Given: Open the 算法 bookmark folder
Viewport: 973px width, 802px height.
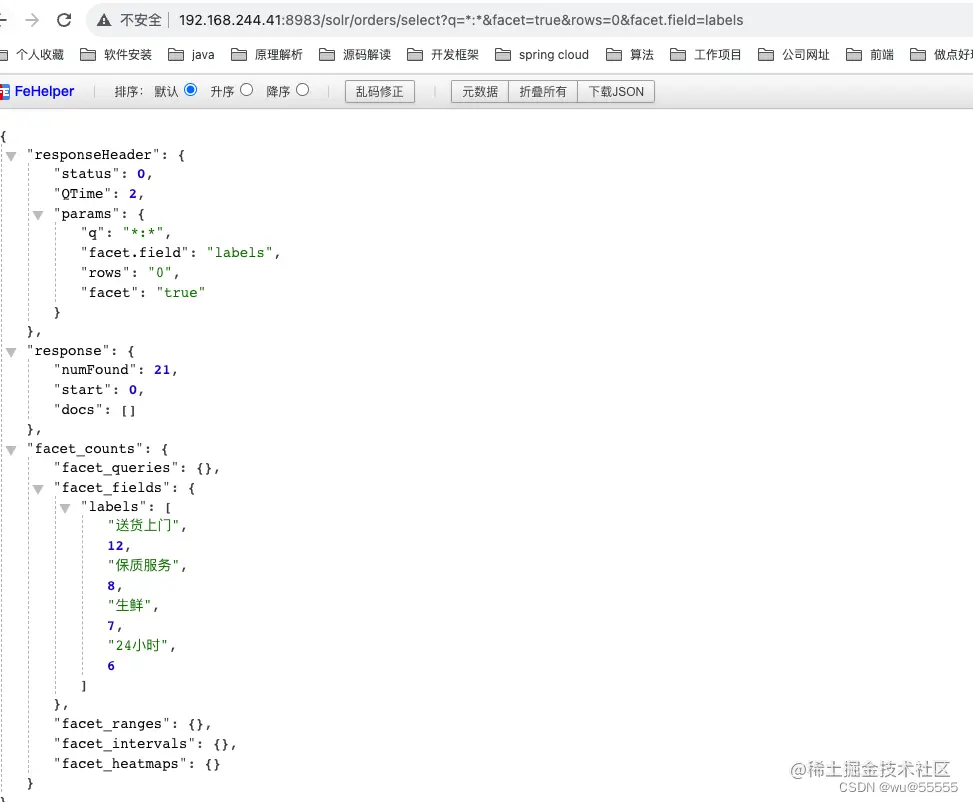Looking at the screenshot, I should pyautogui.click(x=630, y=55).
